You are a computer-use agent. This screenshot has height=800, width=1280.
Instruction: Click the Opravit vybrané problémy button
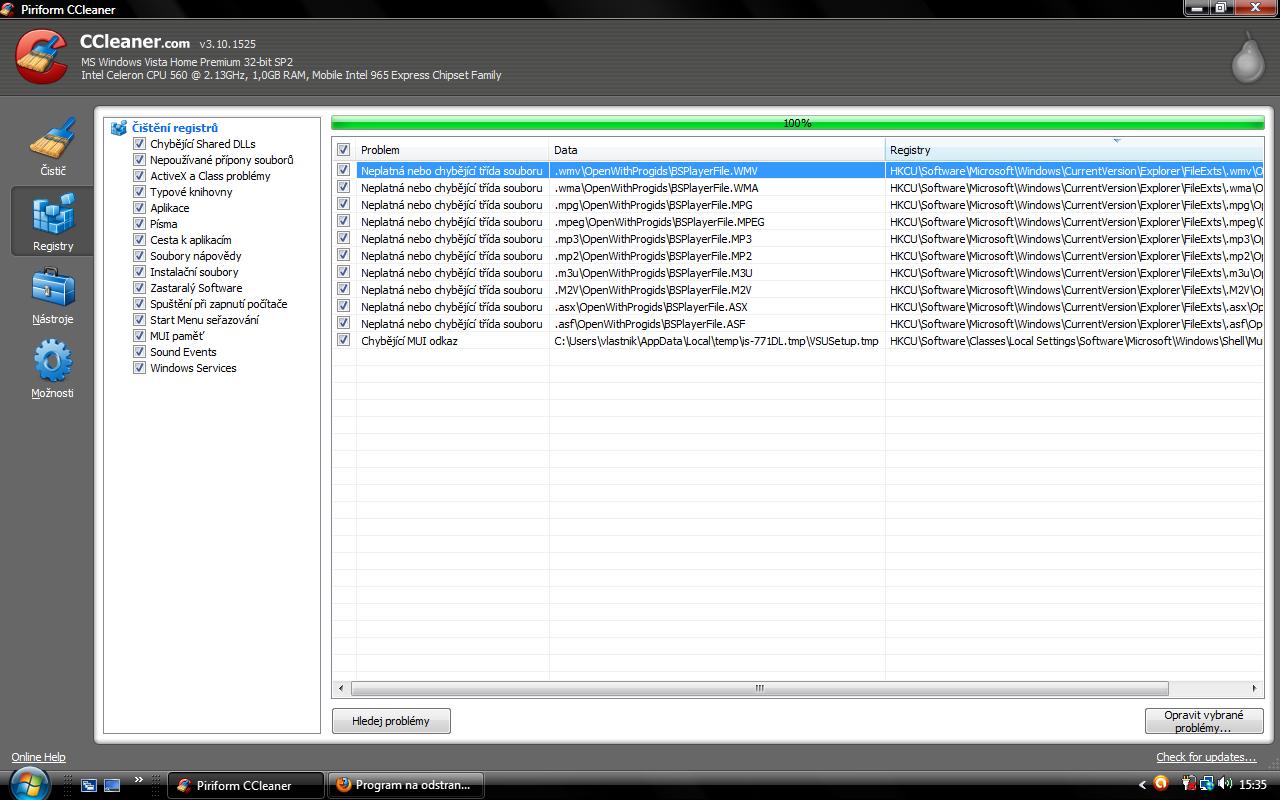(1204, 721)
